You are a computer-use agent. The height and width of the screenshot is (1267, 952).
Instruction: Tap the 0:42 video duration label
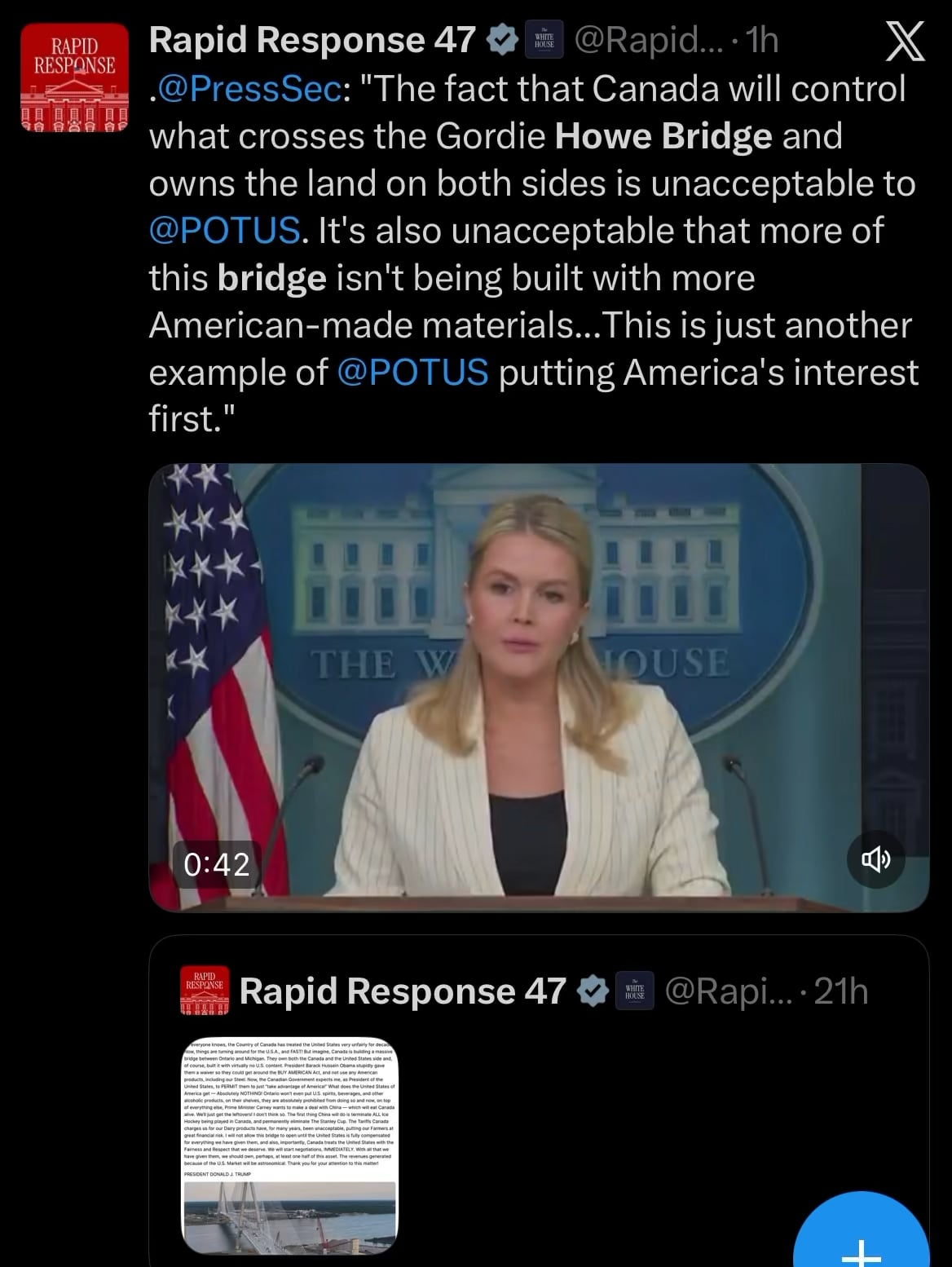point(217,863)
